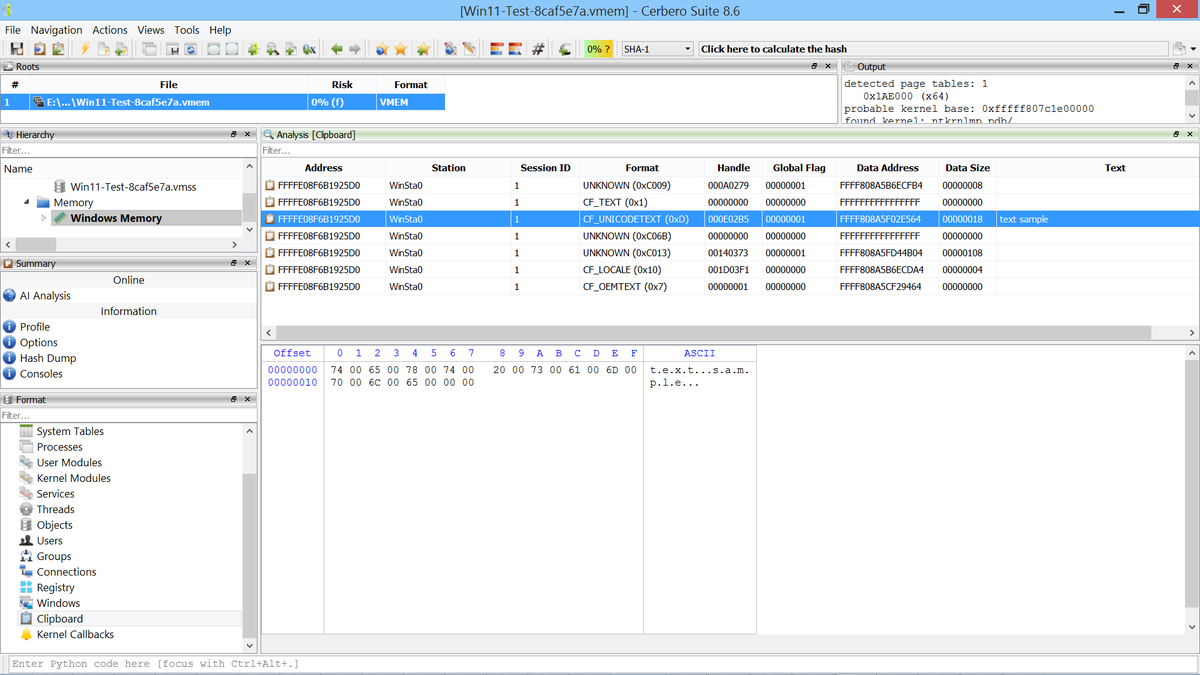Click the Save floppy disk toolbar icon
Image resolution: width=1200 pixels, height=675 pixels.
click(x=17, y=49)
